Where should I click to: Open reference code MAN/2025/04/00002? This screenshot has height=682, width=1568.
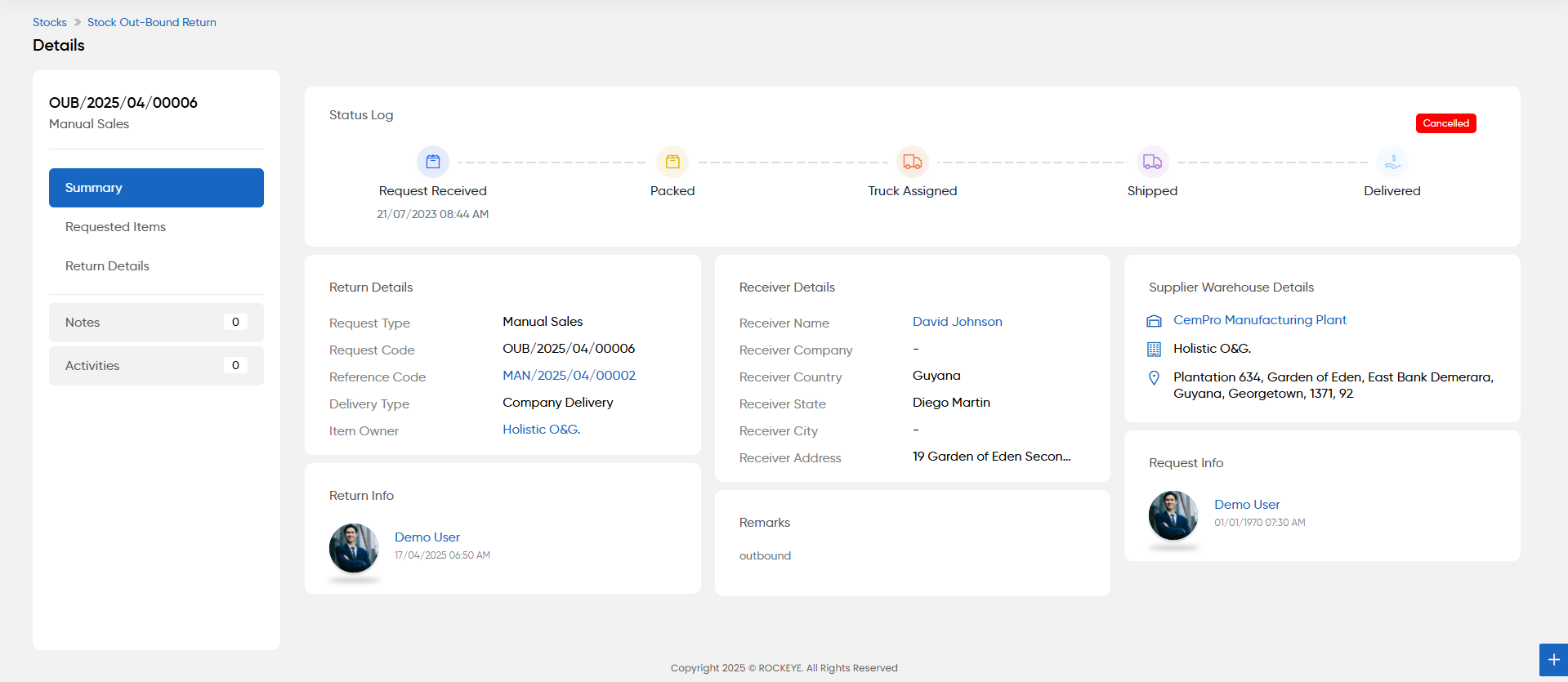coord(570,376)
